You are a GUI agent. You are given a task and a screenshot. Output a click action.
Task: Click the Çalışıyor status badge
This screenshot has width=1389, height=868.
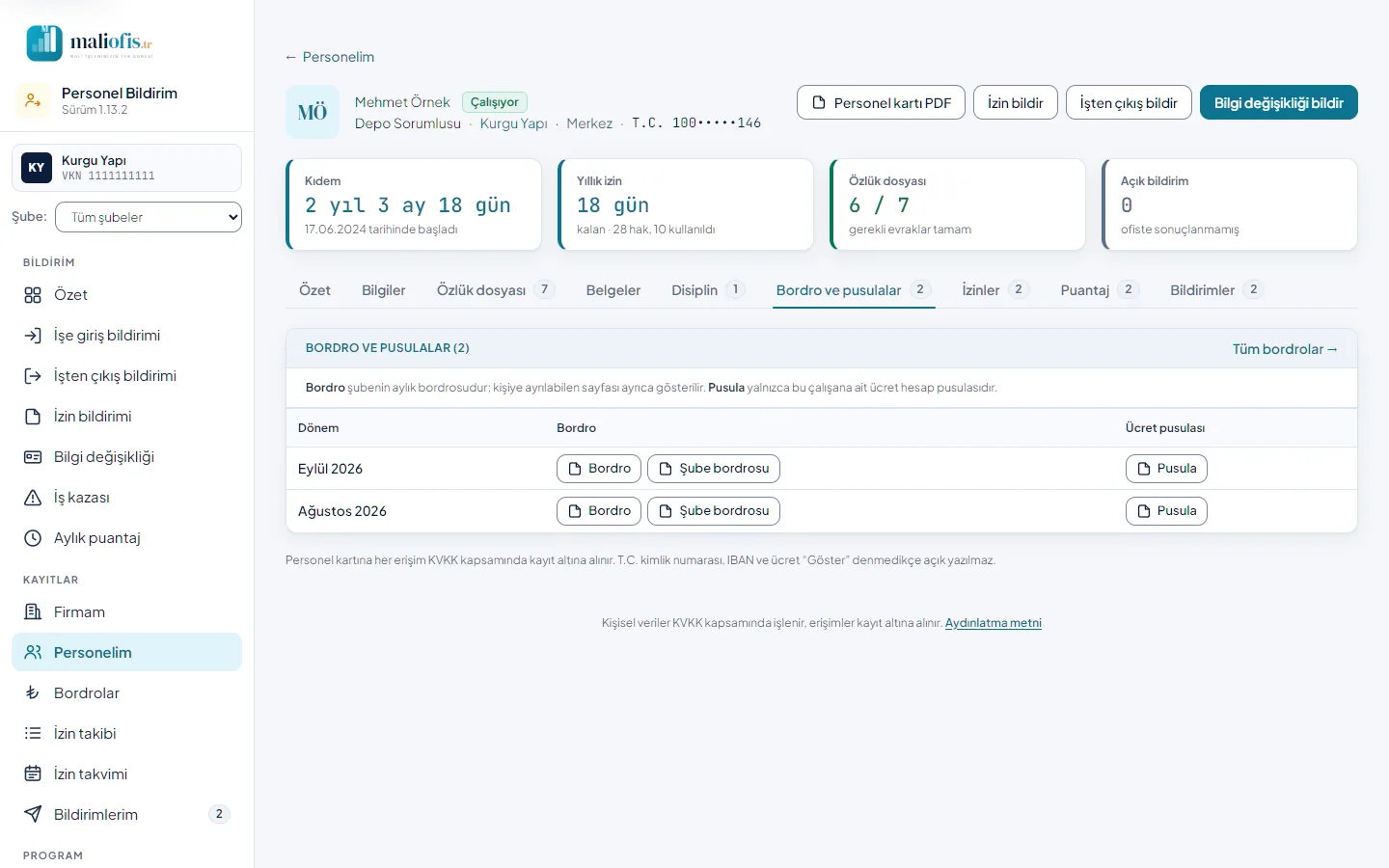click(495, 102)
